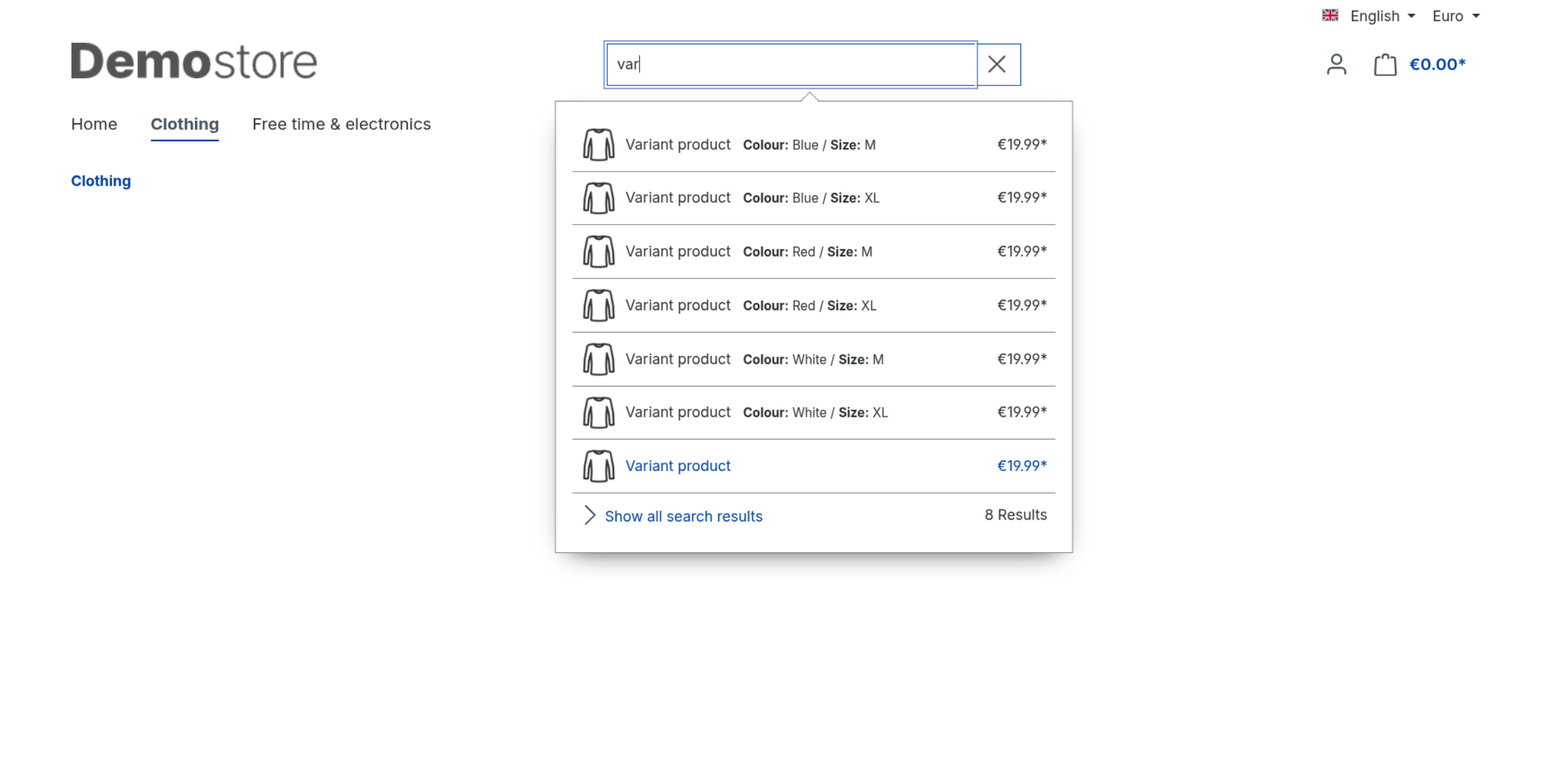Click shirt thumbnail for White M result

pos(598,359)
